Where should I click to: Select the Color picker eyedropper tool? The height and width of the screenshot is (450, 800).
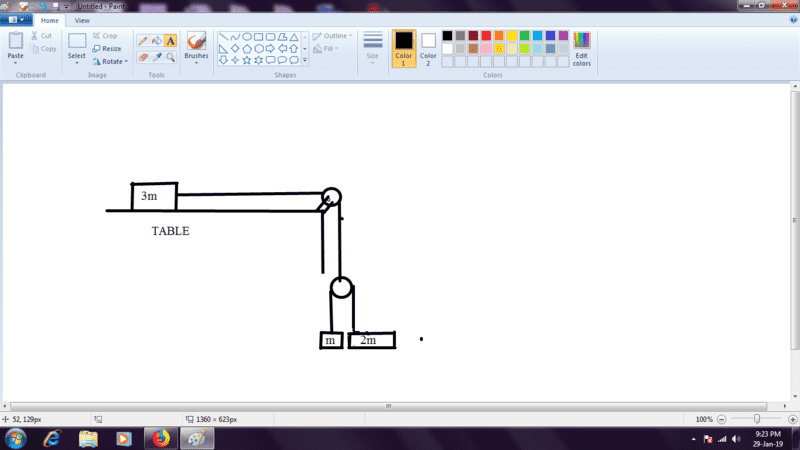coord(156,57)
